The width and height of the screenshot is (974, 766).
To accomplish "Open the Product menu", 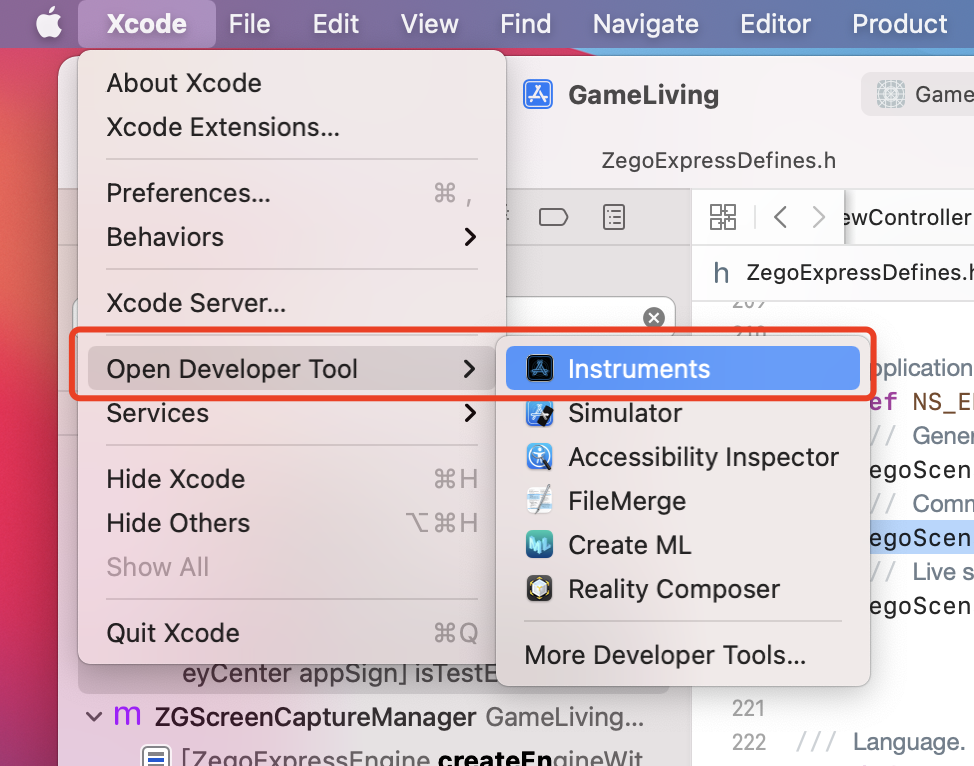I will [898, 23].
